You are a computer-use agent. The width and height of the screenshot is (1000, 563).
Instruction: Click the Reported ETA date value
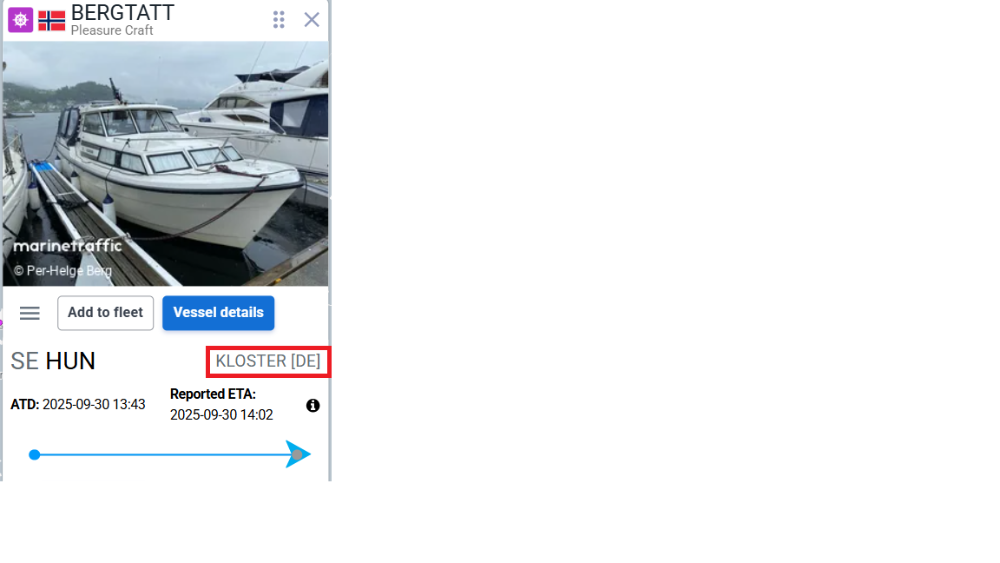tap(221, 415)
